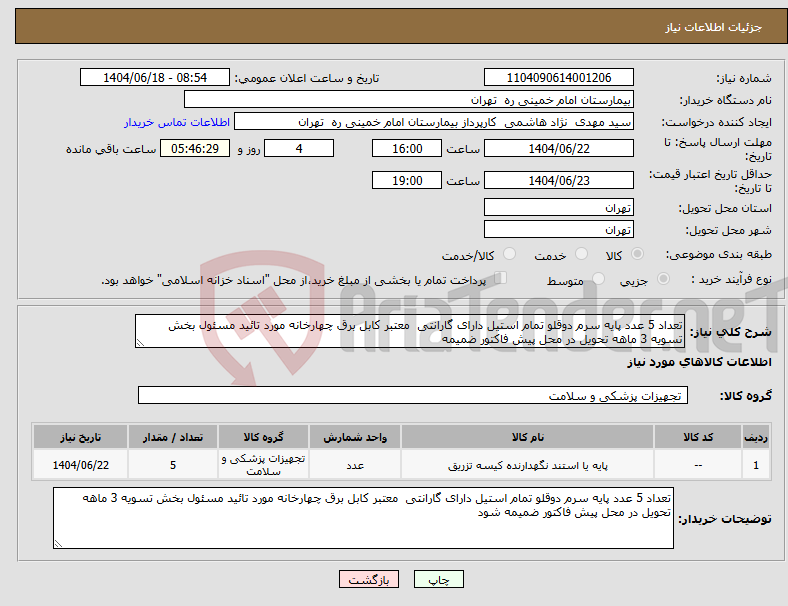
Task: Select the کالا radio button
Action: coord(637,254)
